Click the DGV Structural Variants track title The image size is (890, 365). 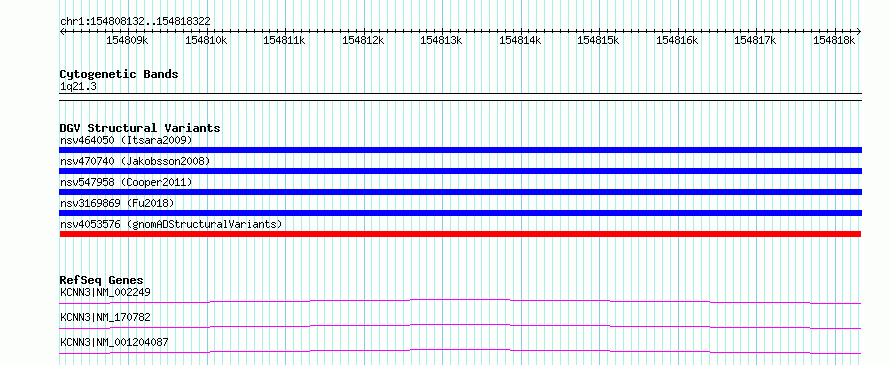[140, 128]
